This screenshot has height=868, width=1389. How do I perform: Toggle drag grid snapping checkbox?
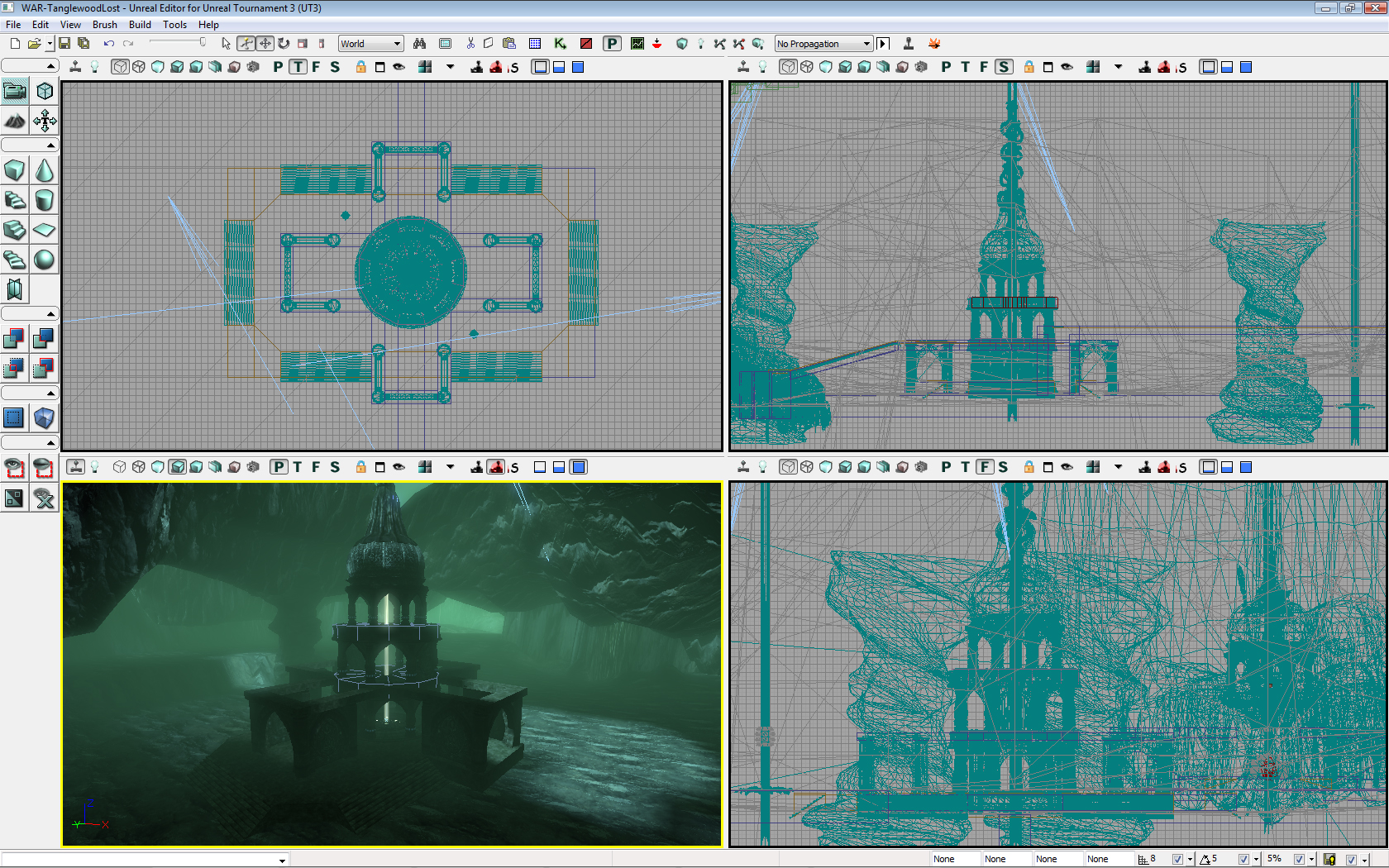click(1177, 860)
